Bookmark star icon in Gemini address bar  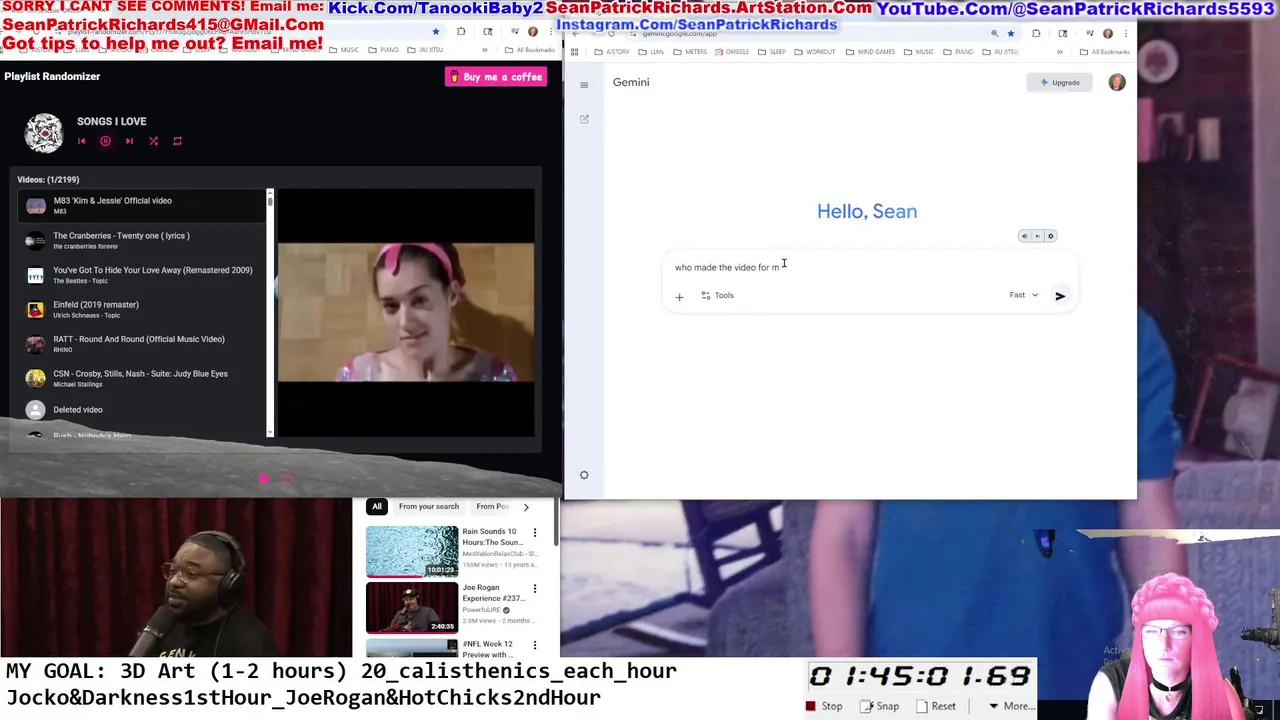pyautogui.click(x=1011, y=33)
